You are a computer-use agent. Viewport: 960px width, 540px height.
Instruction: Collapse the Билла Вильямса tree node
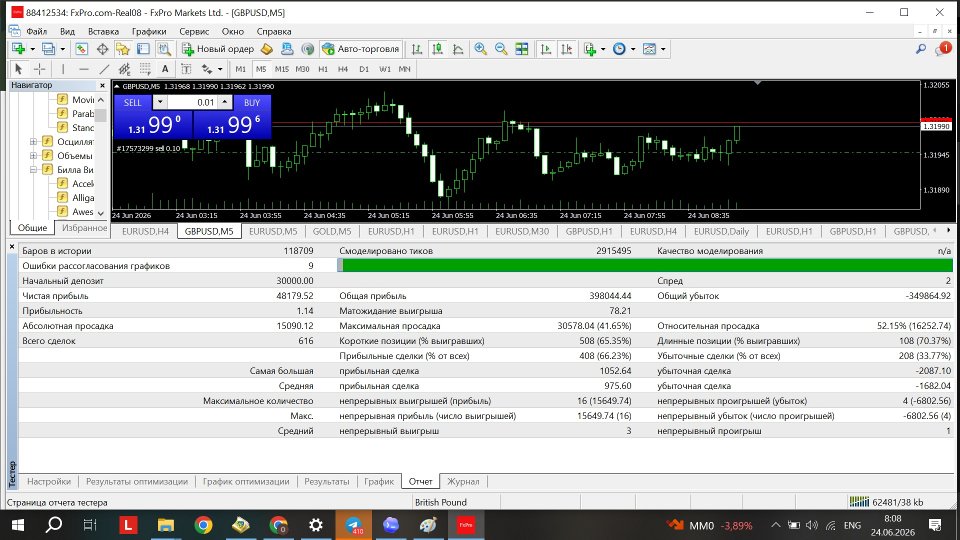coord(34,170)
